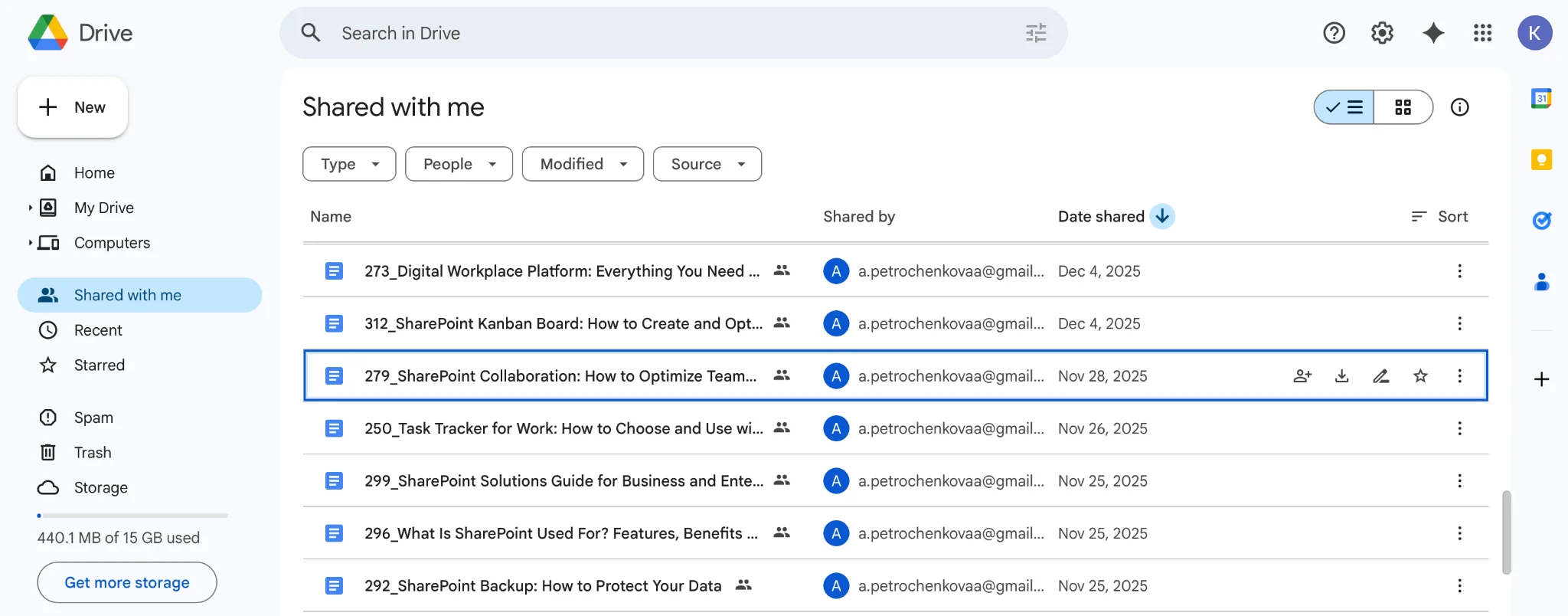Image resolution: width=1568 pixels, height=616 pixels.
Task: Star the 279_SharePoint Collaboration file
Action: coord(1420,375)
